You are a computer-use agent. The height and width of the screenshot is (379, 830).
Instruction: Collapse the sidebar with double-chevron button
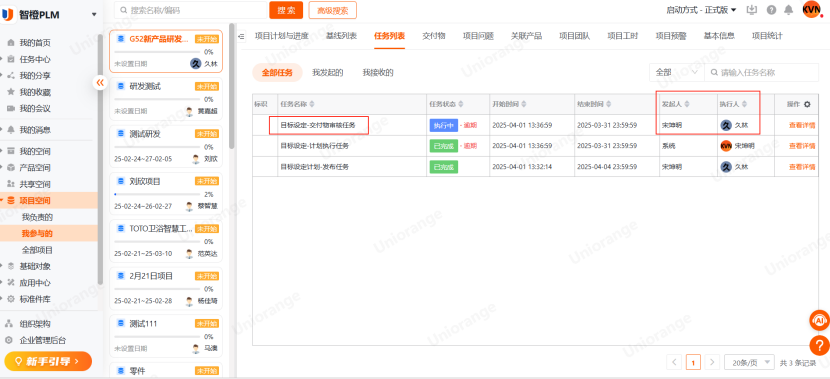point(100,82)
